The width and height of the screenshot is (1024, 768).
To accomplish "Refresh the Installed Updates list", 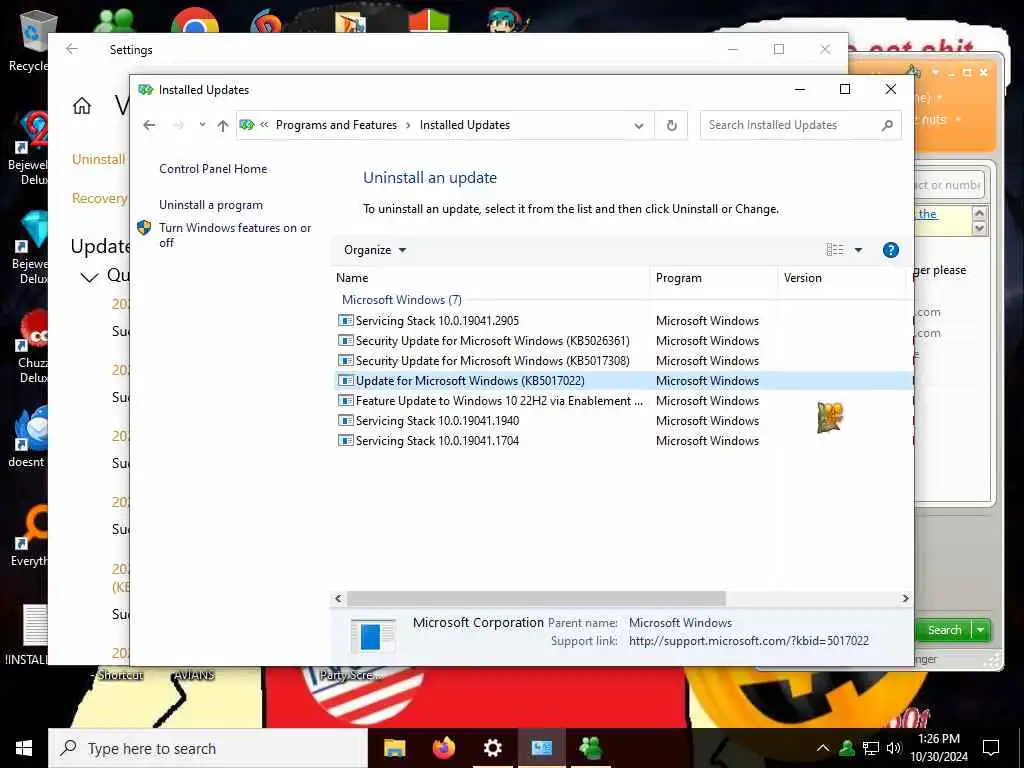I will (671, 125).
